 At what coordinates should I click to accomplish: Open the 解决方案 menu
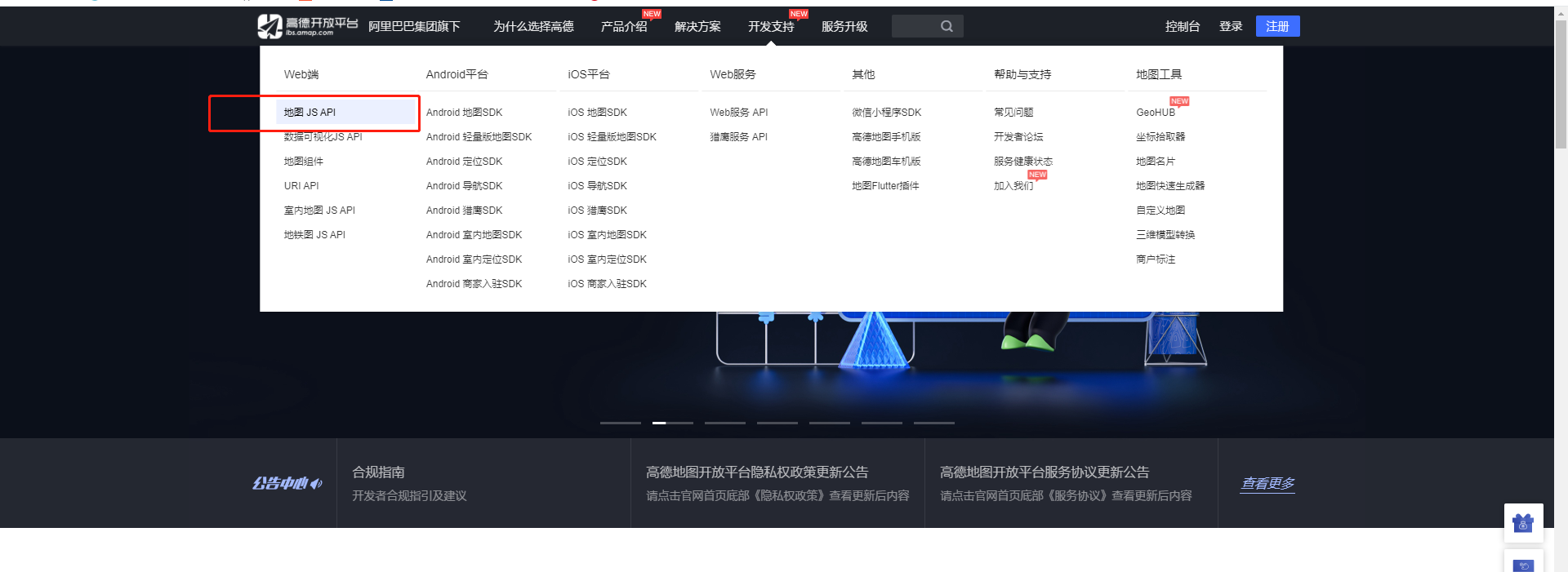(697, 27)
